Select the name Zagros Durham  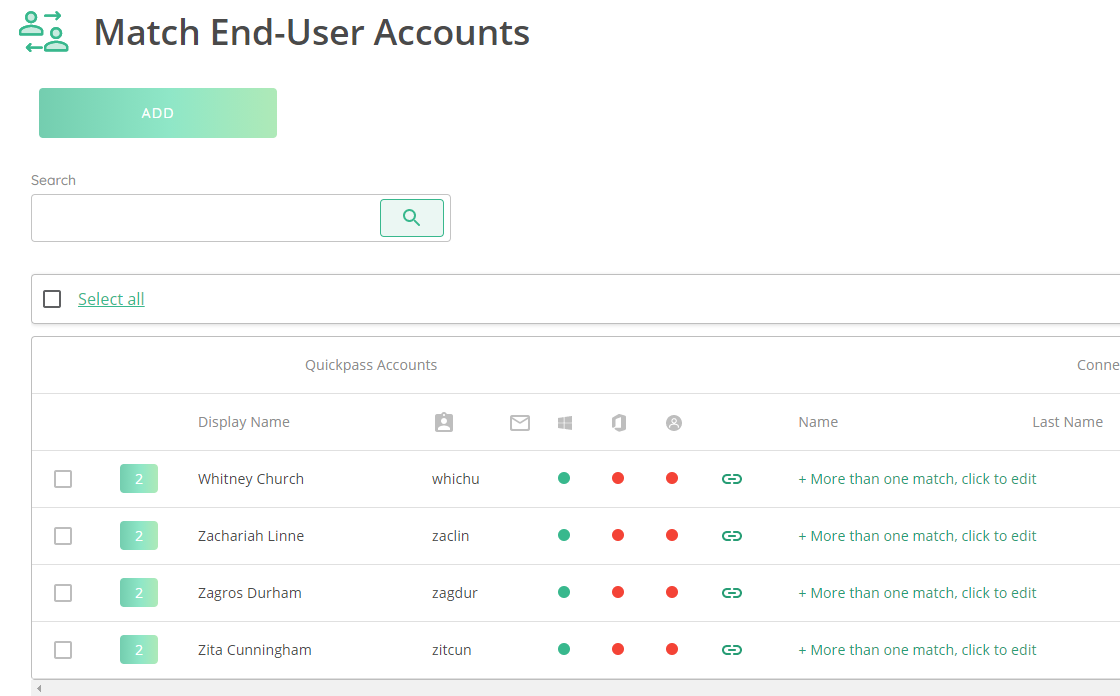249,593
